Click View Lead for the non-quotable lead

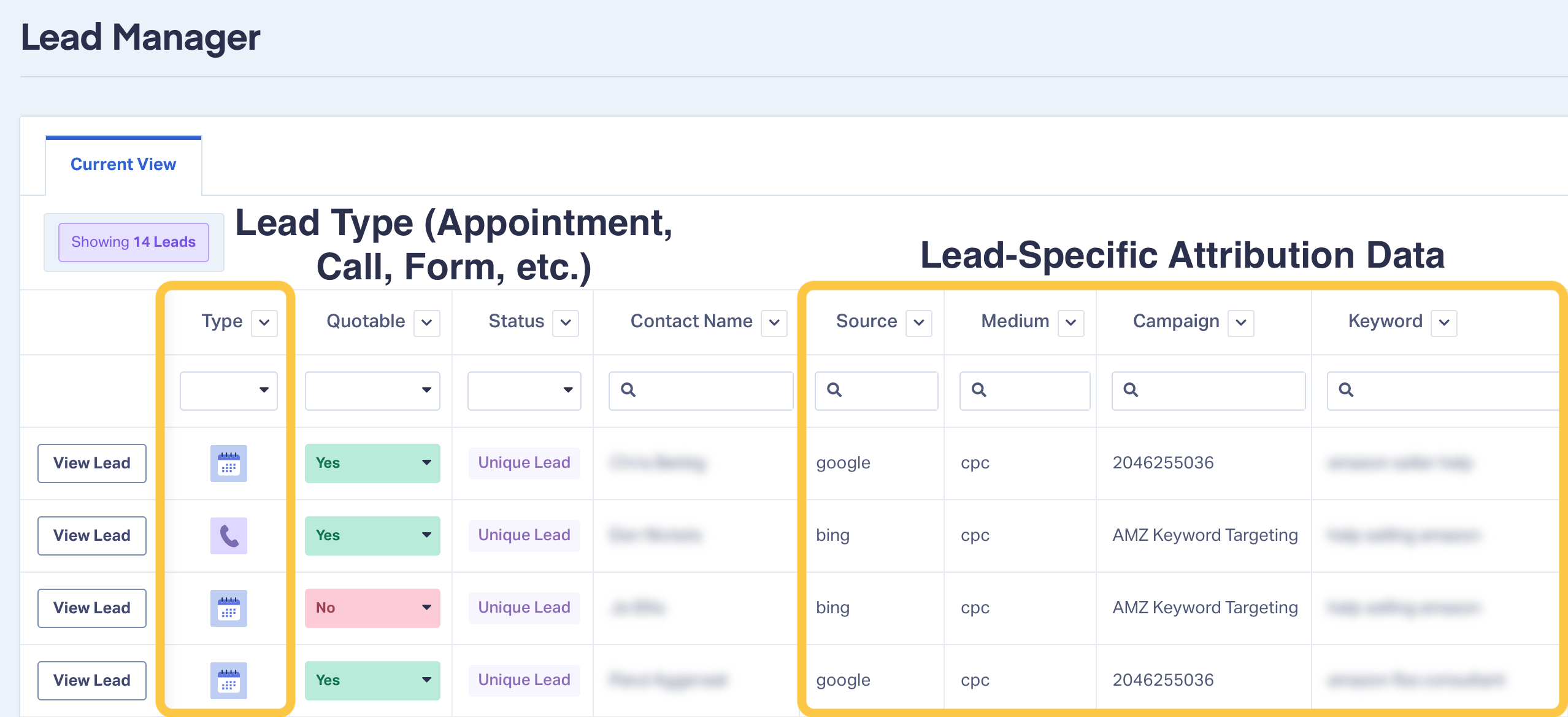(92, 608)
